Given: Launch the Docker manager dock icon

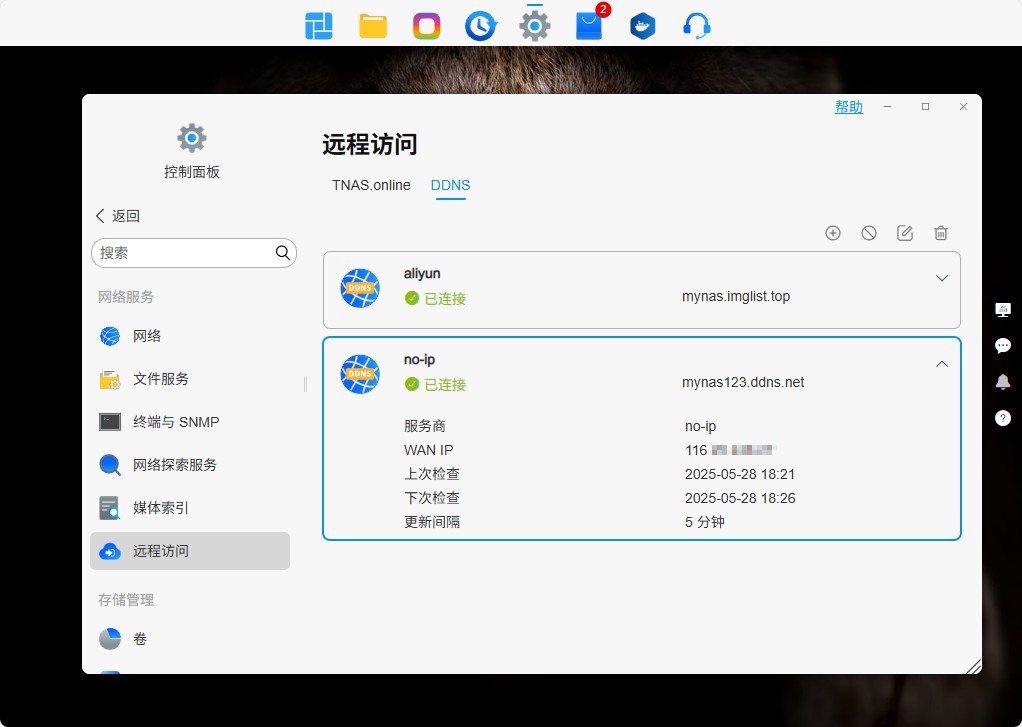Looking at the screenshot, I should coord(643,27).
